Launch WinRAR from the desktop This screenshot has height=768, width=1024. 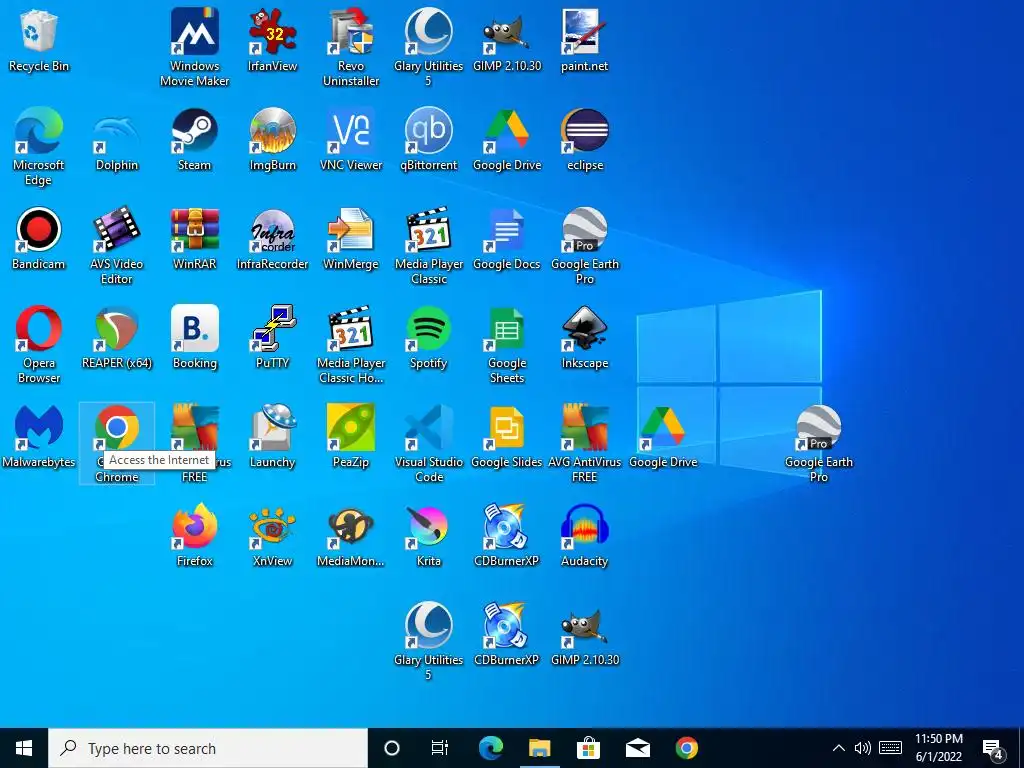(195, 238)
